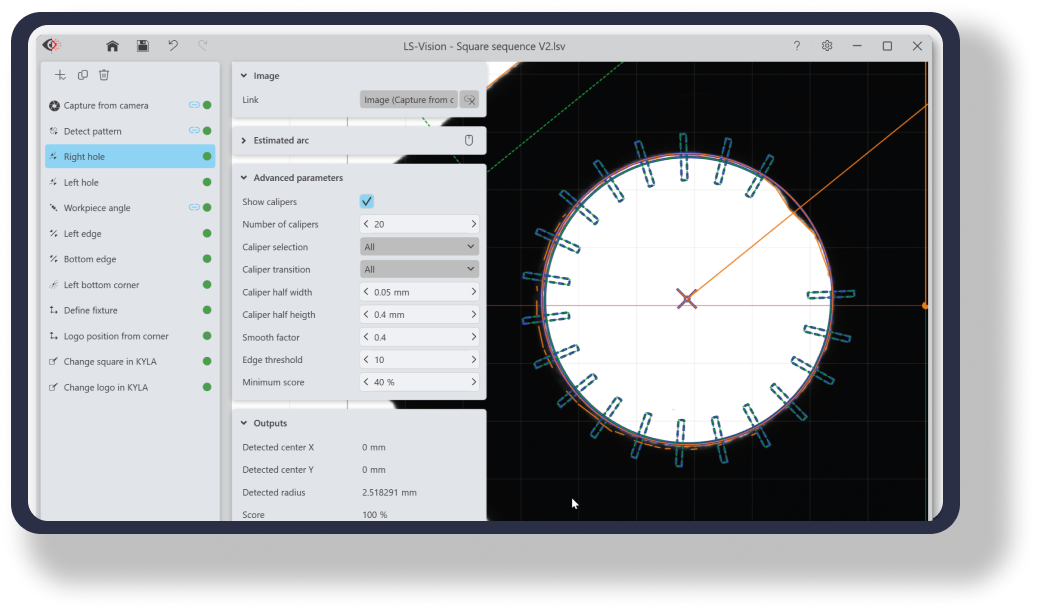1037x610 pixels.
Task: Open the Caliper selection dropdown
Action: (419, 247)
